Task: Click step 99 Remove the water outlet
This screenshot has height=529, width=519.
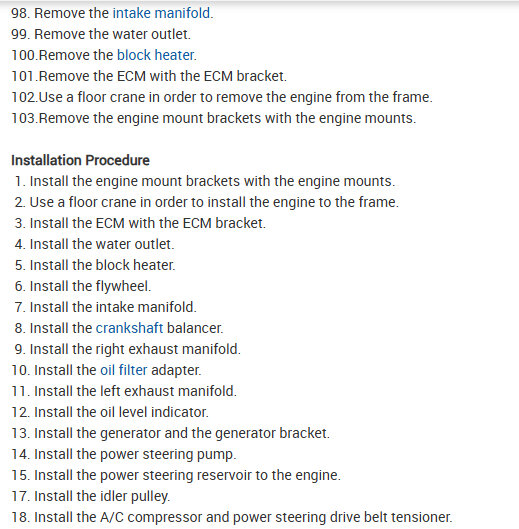Action: click(101, 34)
